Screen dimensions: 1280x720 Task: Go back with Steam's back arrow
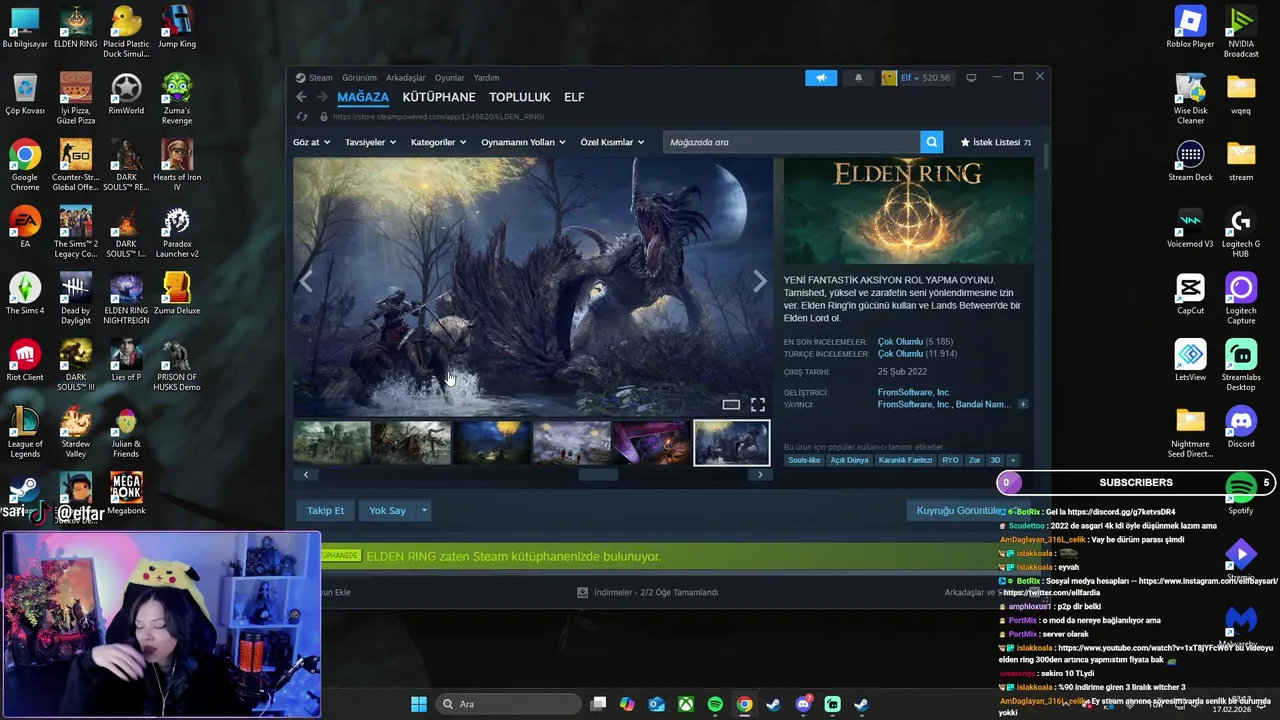click(301, 97)
